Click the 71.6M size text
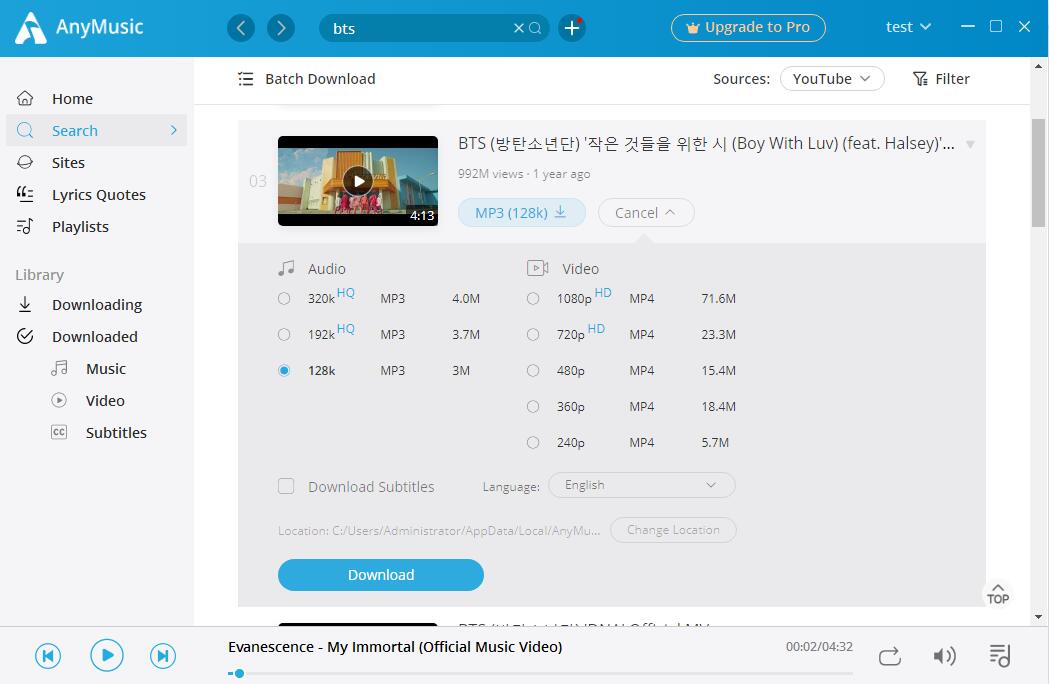 (719, 298)
